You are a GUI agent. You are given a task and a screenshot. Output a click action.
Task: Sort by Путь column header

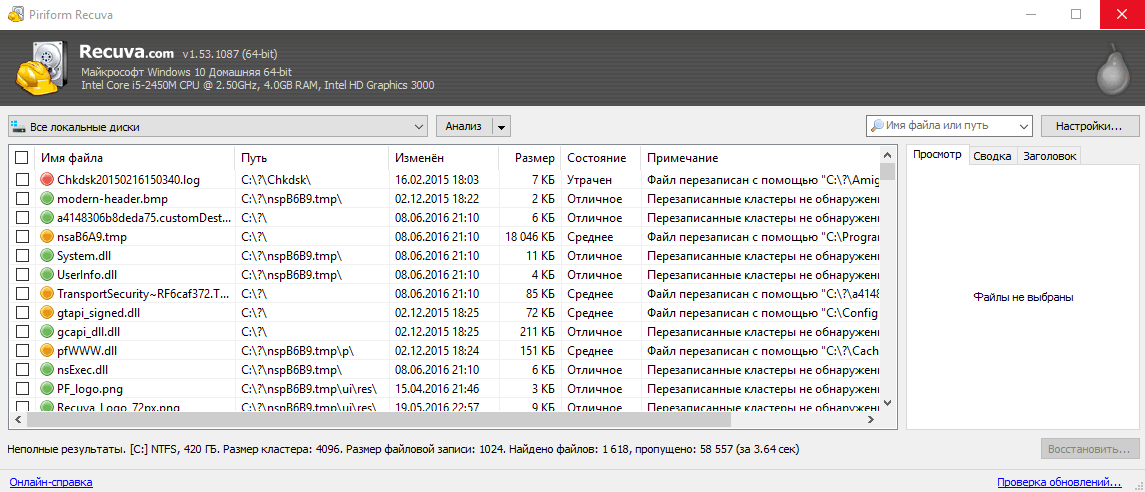point(312,158)
